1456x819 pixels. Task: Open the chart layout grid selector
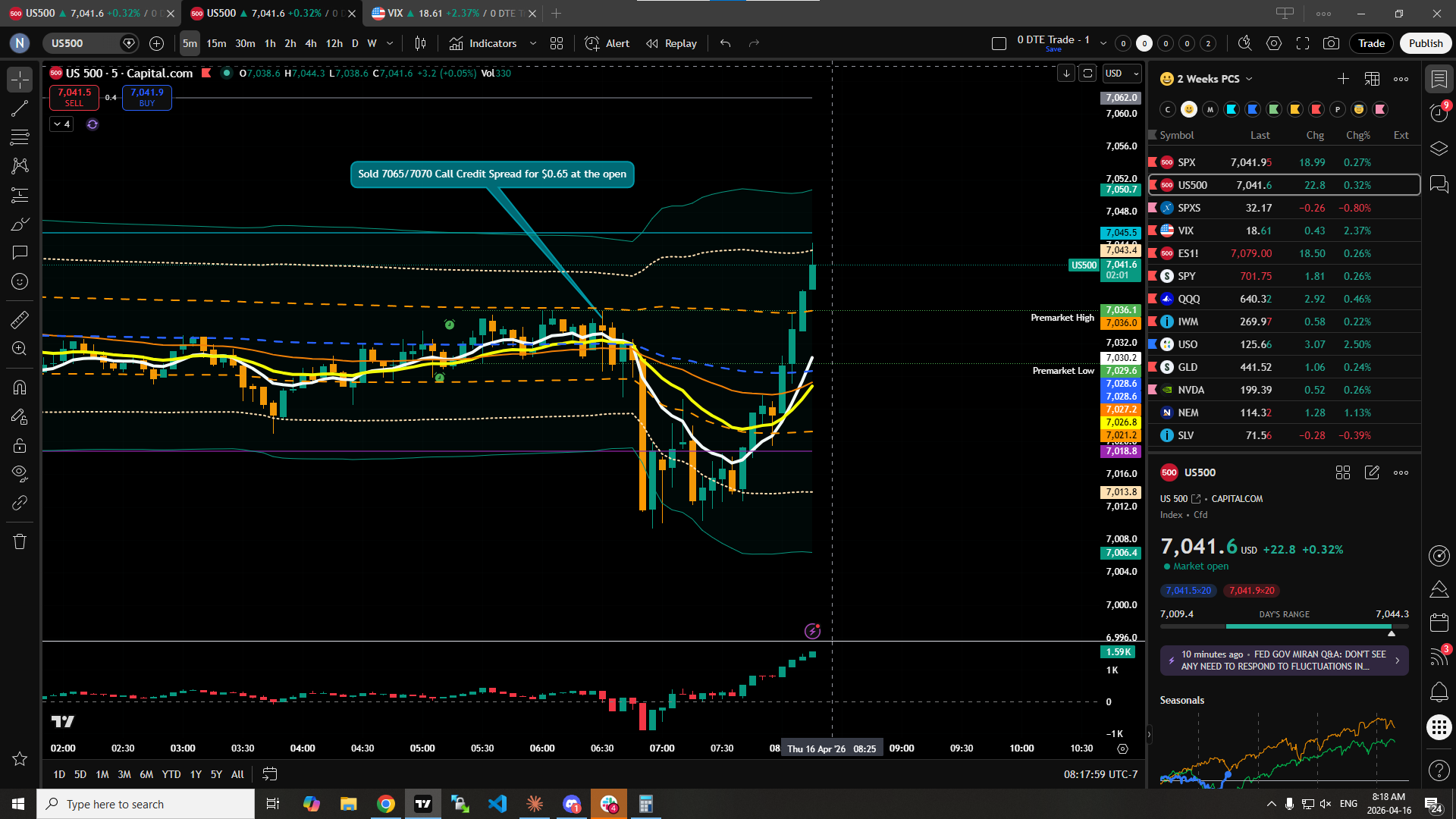(557, 43)
